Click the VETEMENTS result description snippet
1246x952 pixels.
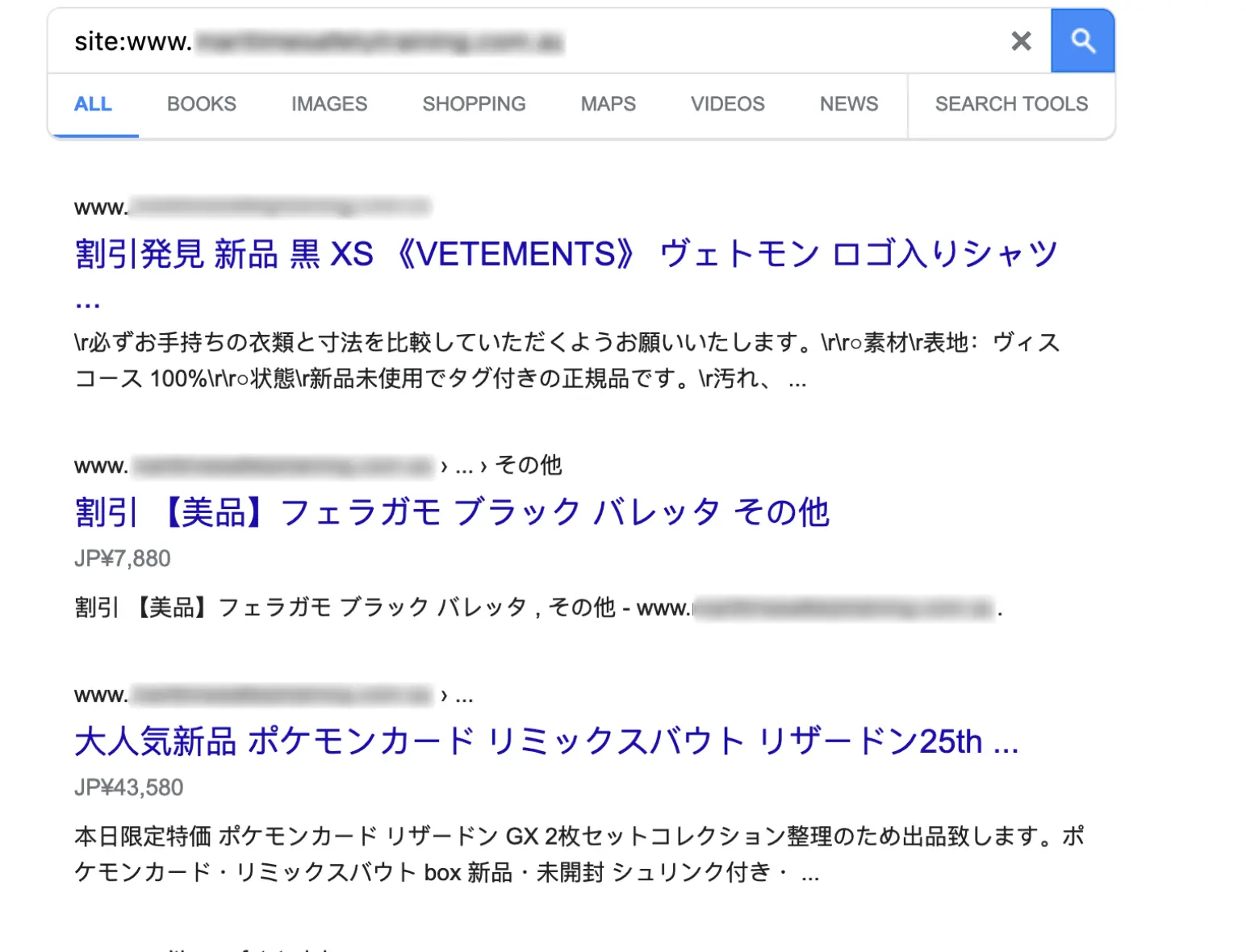click(x=565, y=361)
